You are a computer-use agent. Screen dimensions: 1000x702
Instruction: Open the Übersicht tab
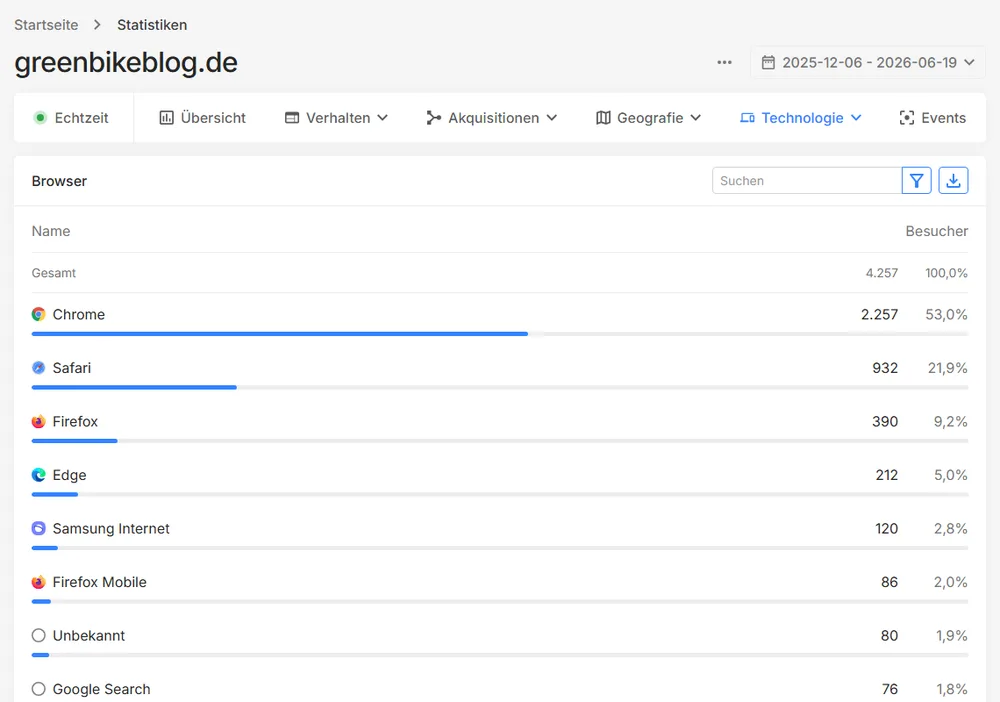pyautogui.click(x=202, y=118)
